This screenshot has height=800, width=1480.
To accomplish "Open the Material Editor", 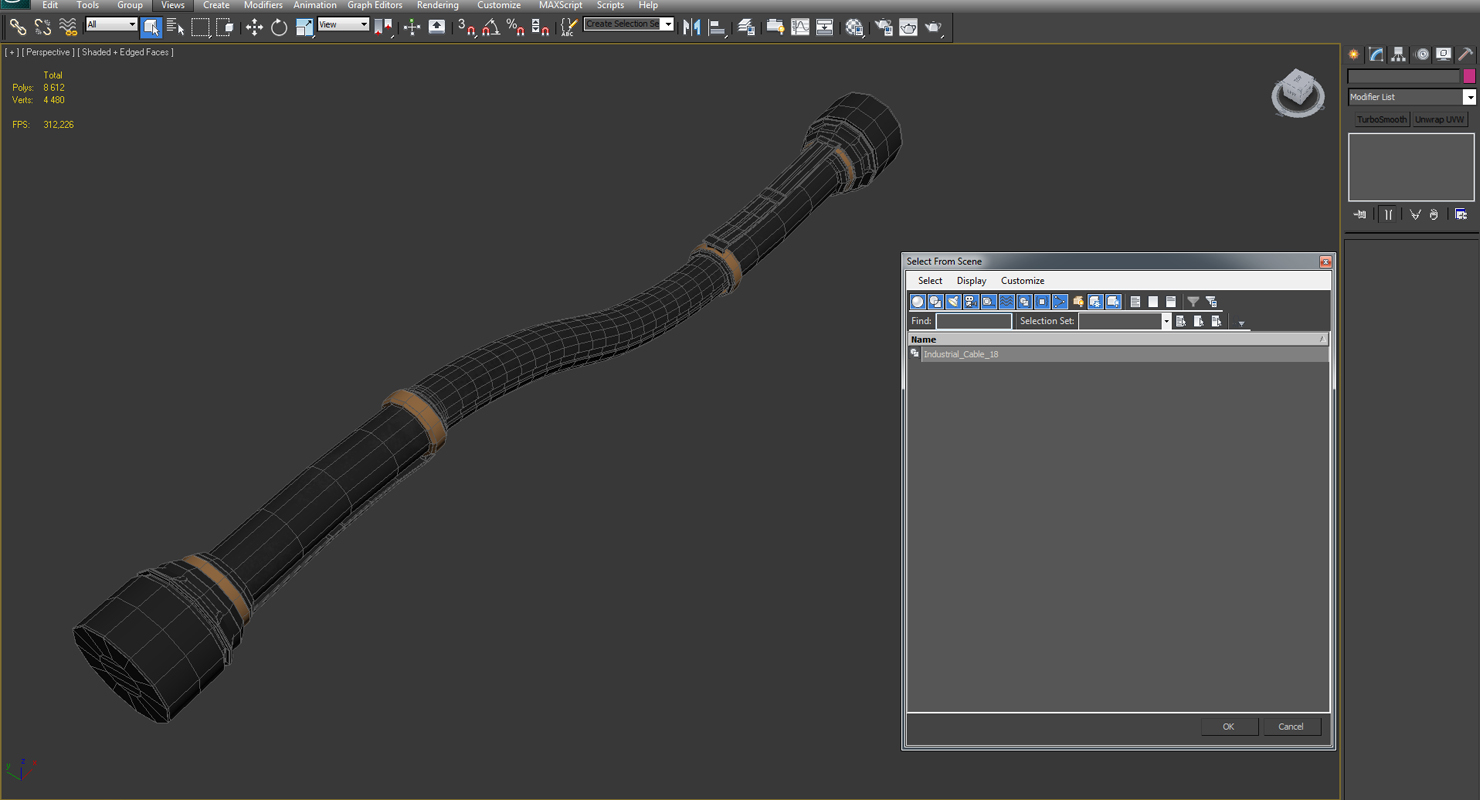I will tap(854, 27).
